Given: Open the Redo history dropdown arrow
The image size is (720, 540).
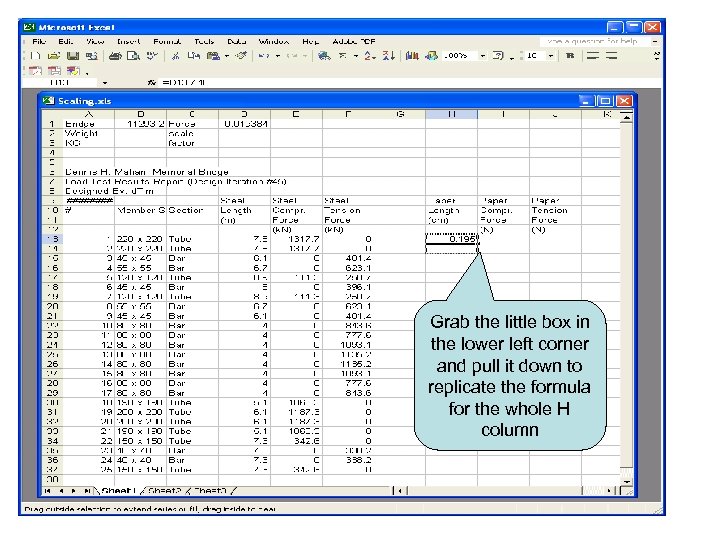Looking at the screenshot, I should pos(305,56).
